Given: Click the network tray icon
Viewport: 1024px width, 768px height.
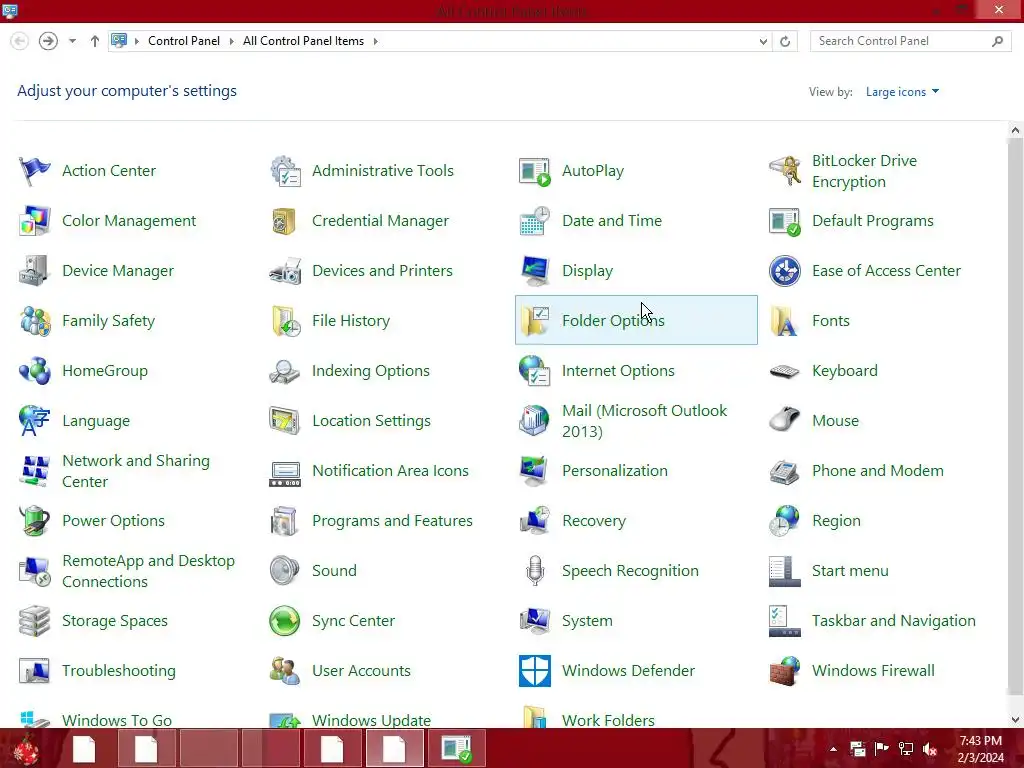Looking at the screenshot, I should pos(906,749).
